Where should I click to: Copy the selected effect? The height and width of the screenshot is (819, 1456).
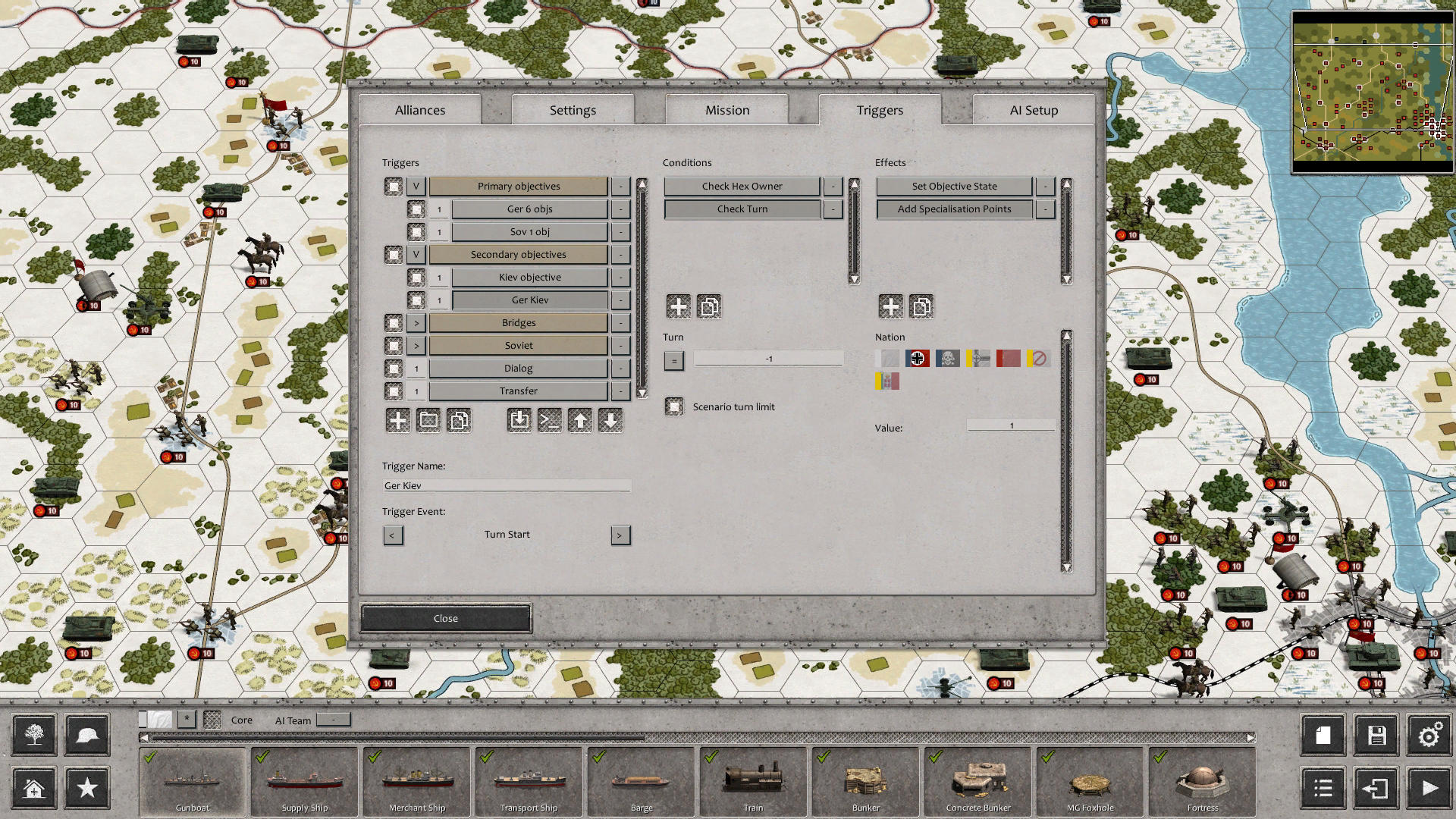click(921, 306)
